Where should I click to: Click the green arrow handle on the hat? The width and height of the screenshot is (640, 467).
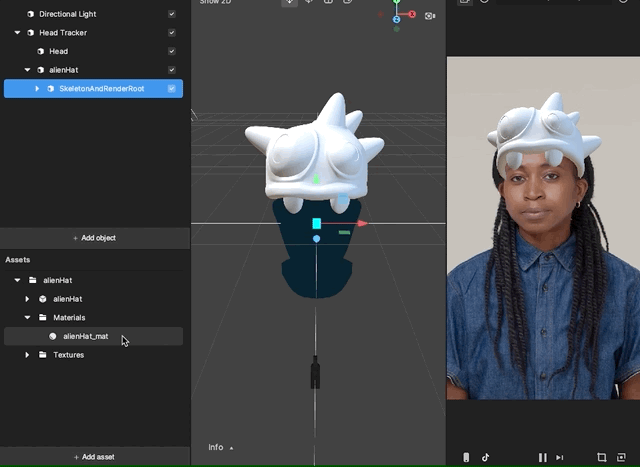(316, 179)
